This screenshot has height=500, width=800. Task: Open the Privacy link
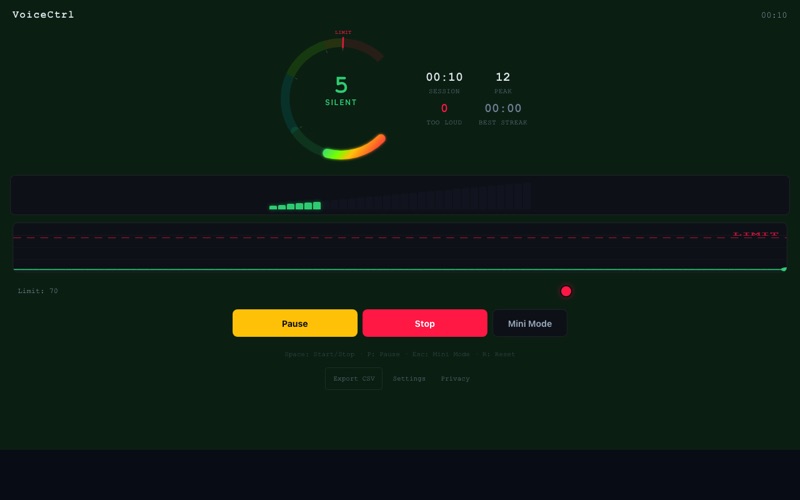pos(455,379)
